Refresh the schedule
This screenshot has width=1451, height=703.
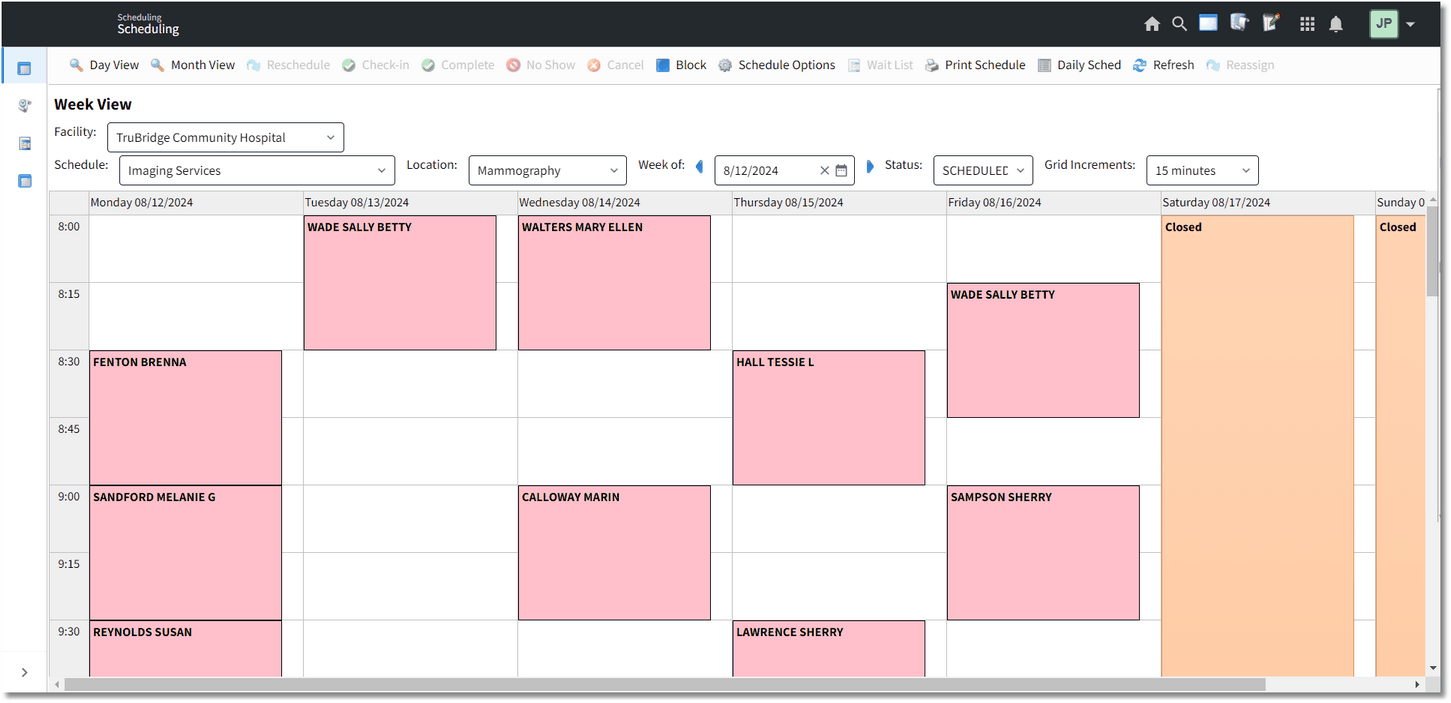tap(1163, 65)
